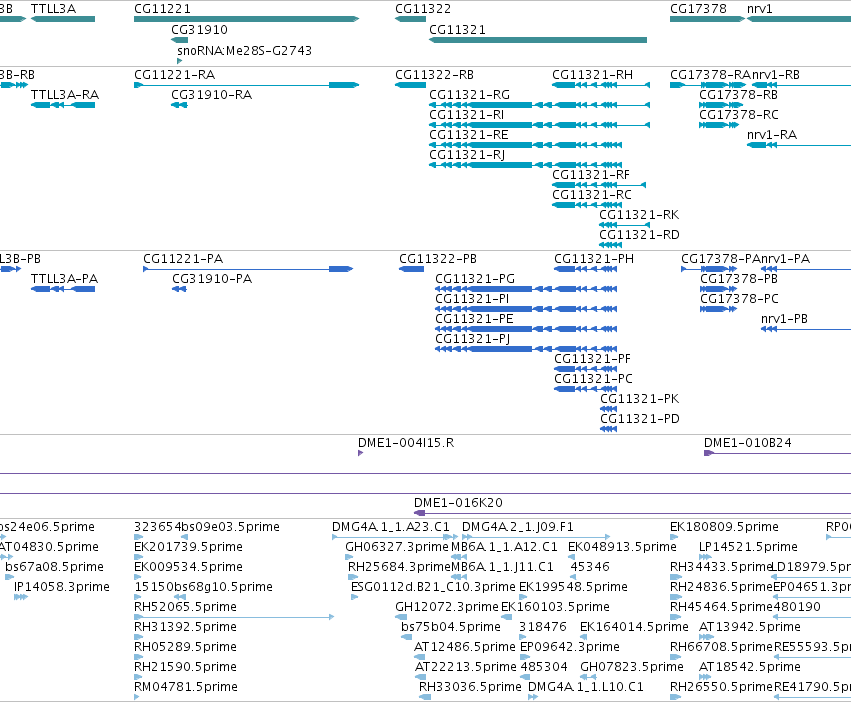Image resolution: width=851 pixels, height=702 pixels.
Task: Select transcript CG11321-RF
Action: pos(590,175)
